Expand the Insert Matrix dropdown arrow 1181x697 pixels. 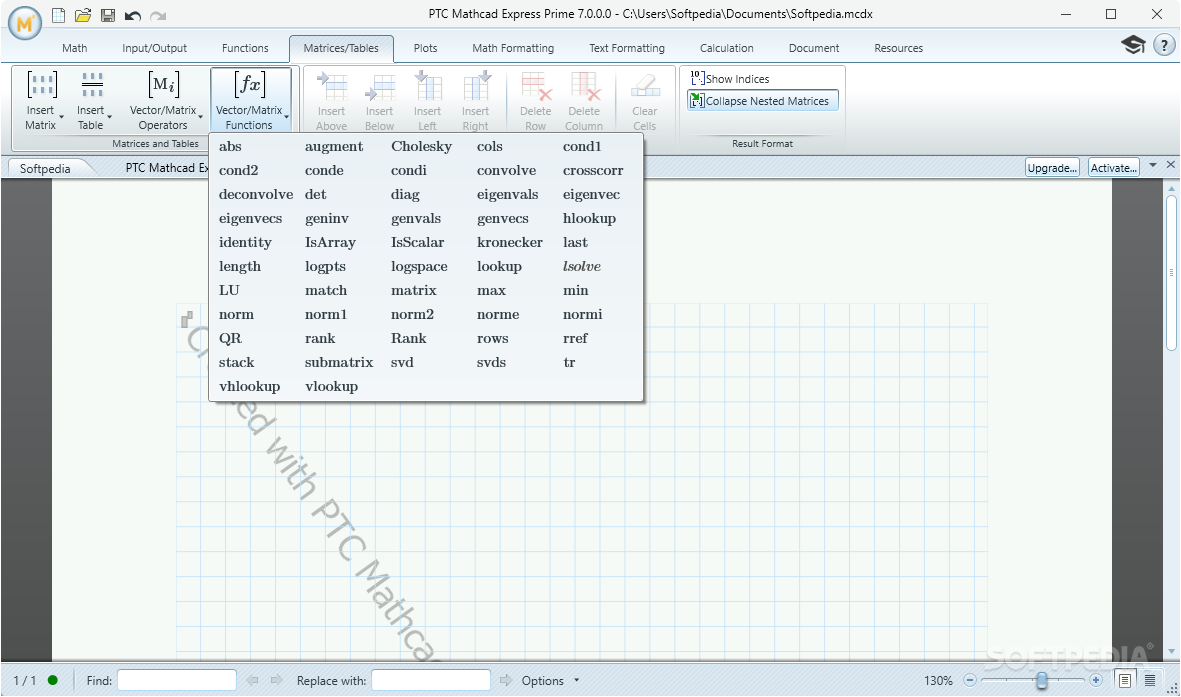[x=62, y=118]
